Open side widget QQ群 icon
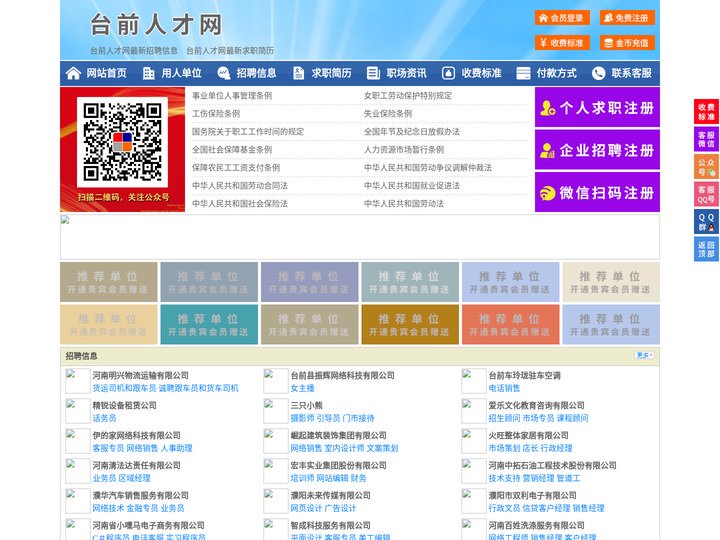The image size is (720, 540). click(x=706, y=222)
